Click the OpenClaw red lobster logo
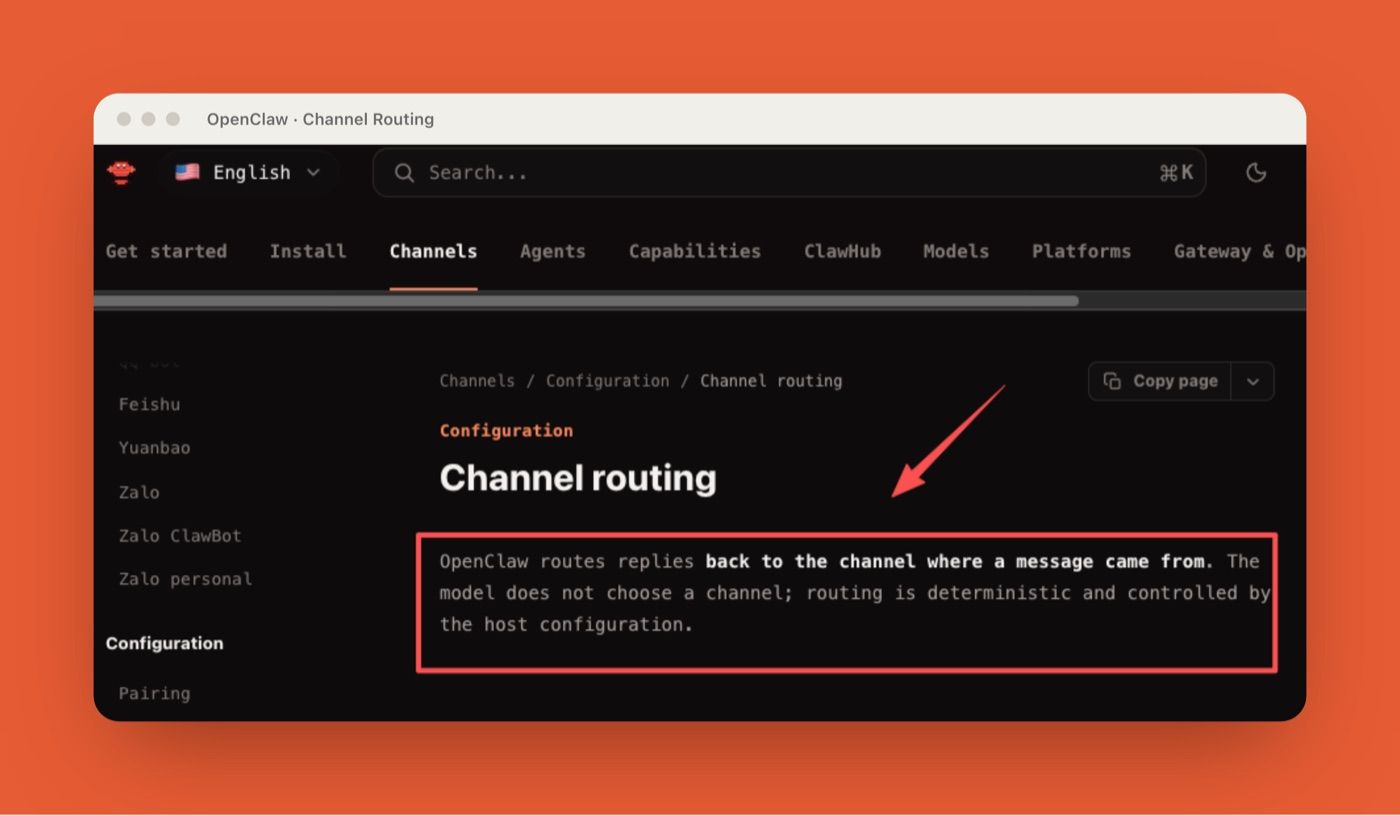1400x816 pixels. (121, 173)
